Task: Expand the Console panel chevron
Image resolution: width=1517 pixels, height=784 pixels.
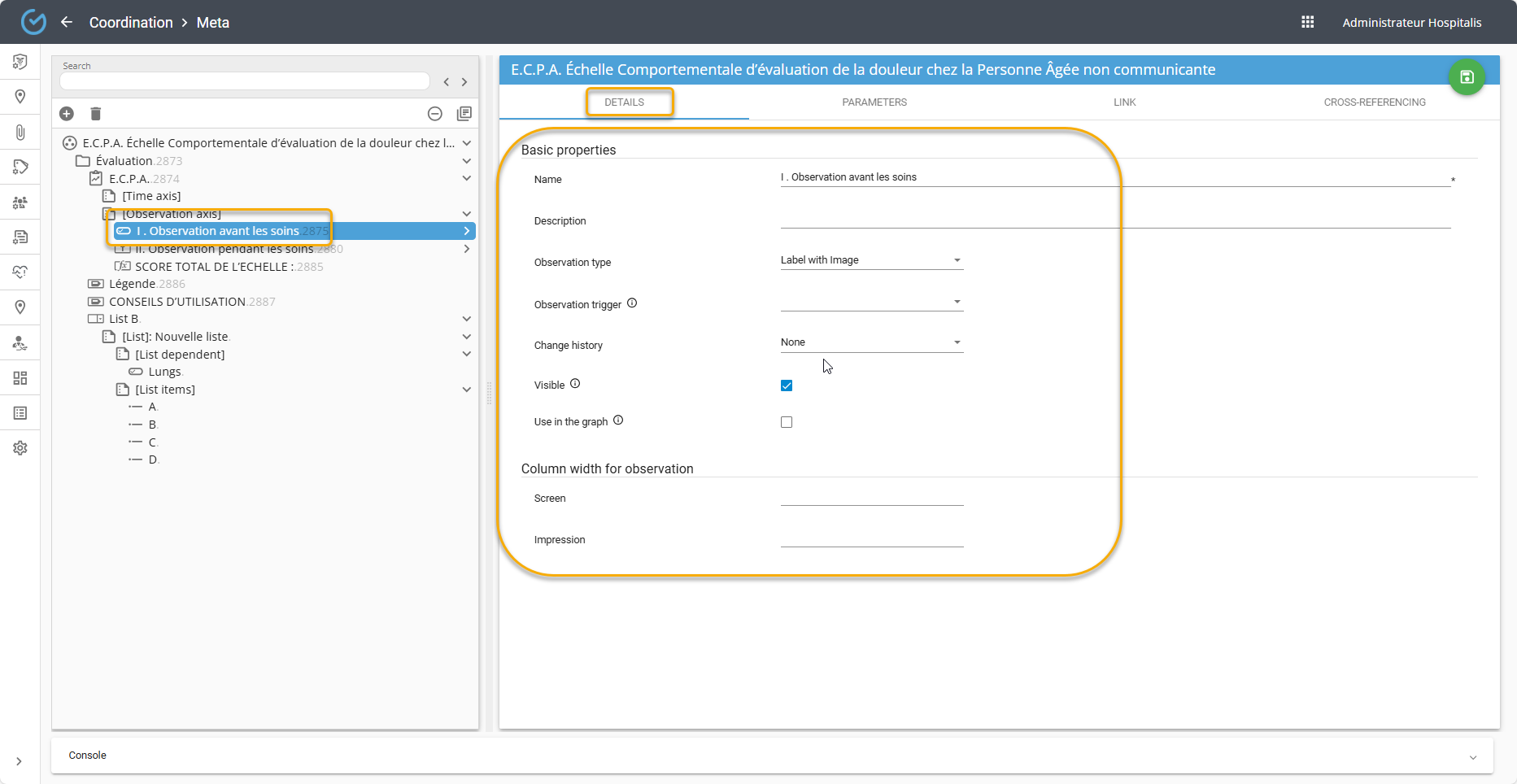Action: pyautogui.click(x=1472, y=756)
